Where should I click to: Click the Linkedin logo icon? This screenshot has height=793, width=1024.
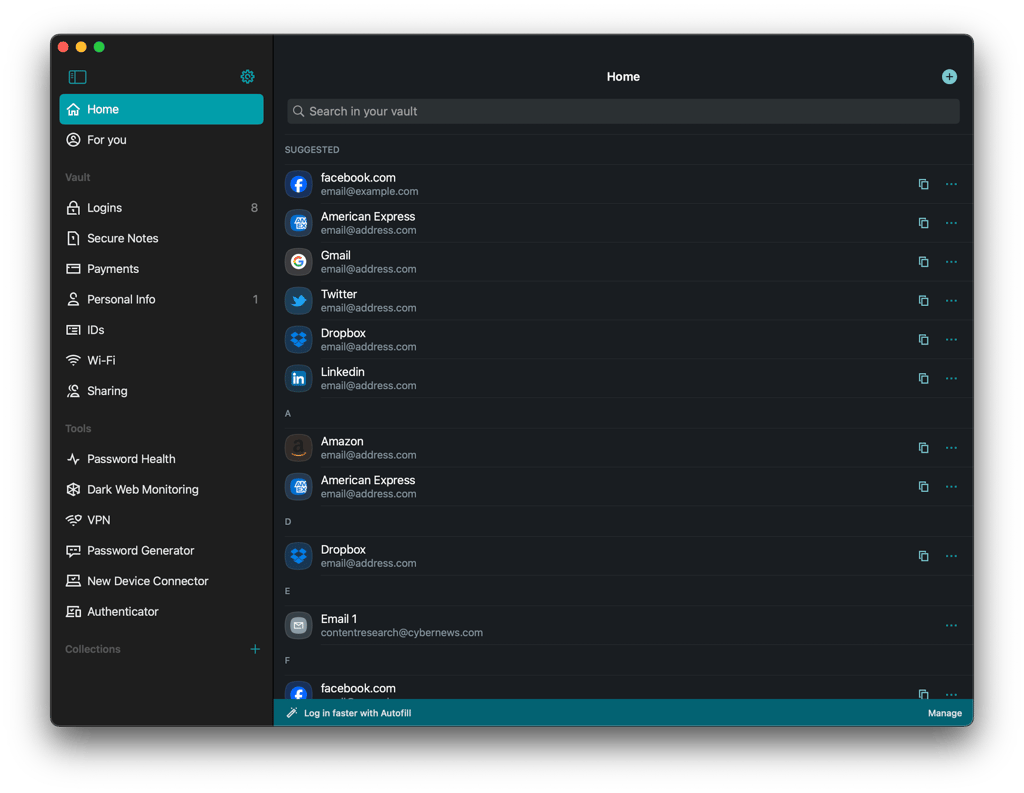click(x=298, y=378)
